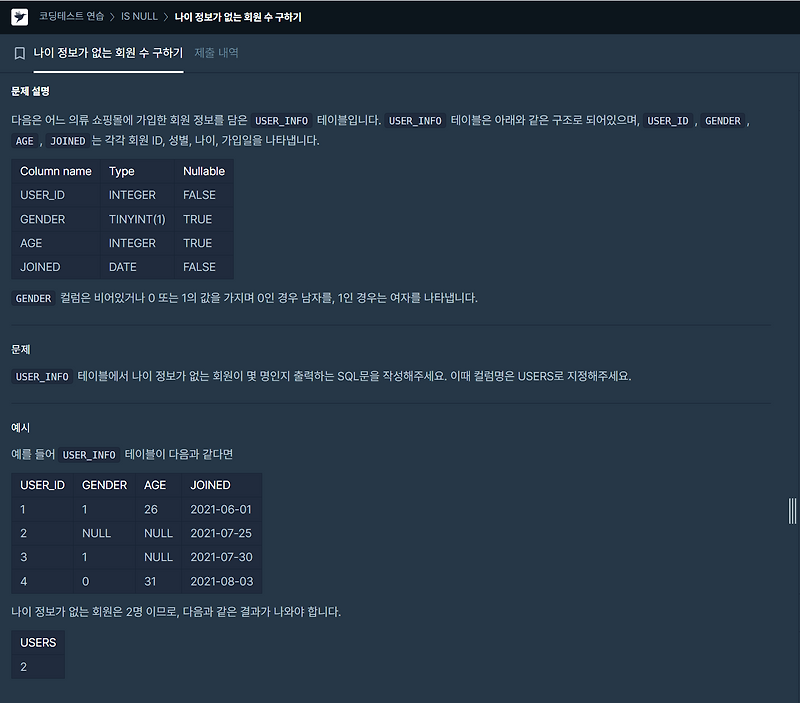Bookmark the problem using the bookmark icon
Screen dimensions: 800x703
pos(19,53)
